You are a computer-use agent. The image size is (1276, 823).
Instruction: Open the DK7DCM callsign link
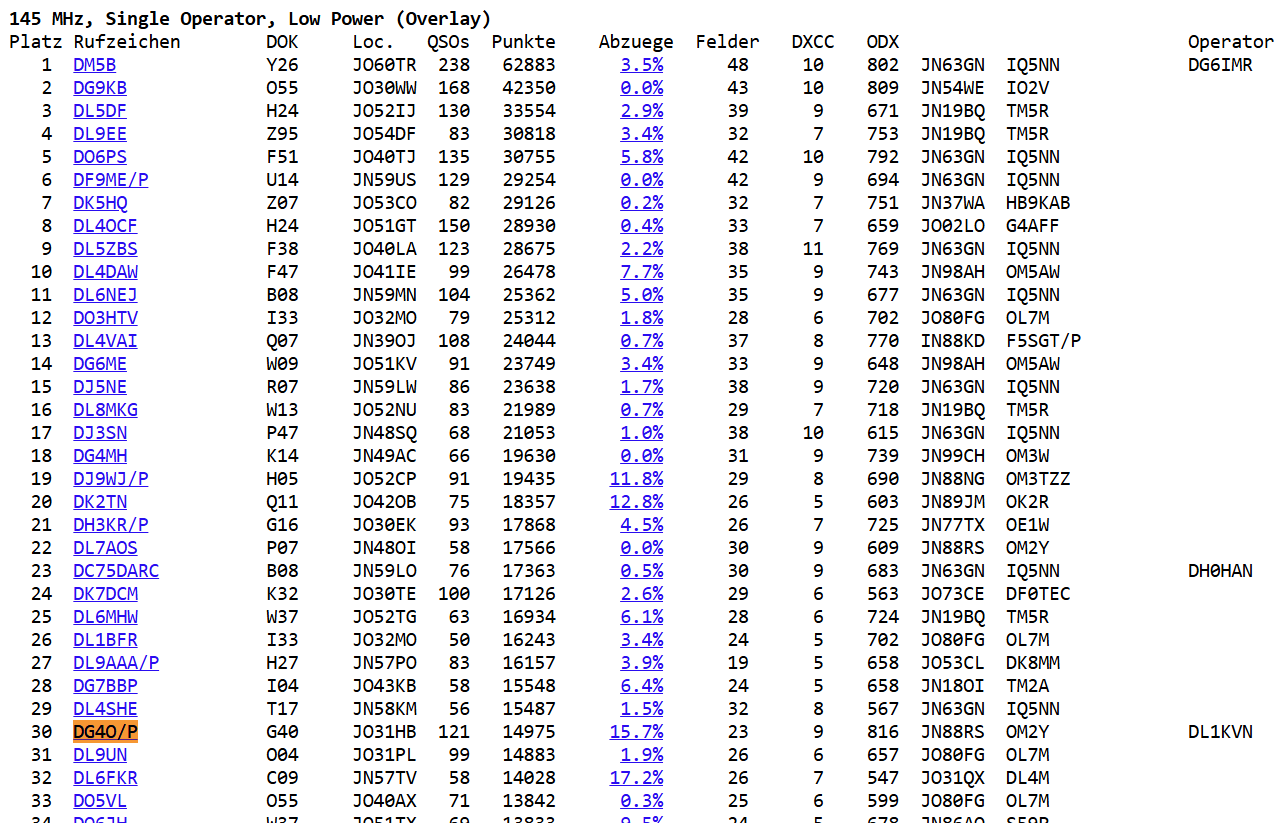pos(105,594)
